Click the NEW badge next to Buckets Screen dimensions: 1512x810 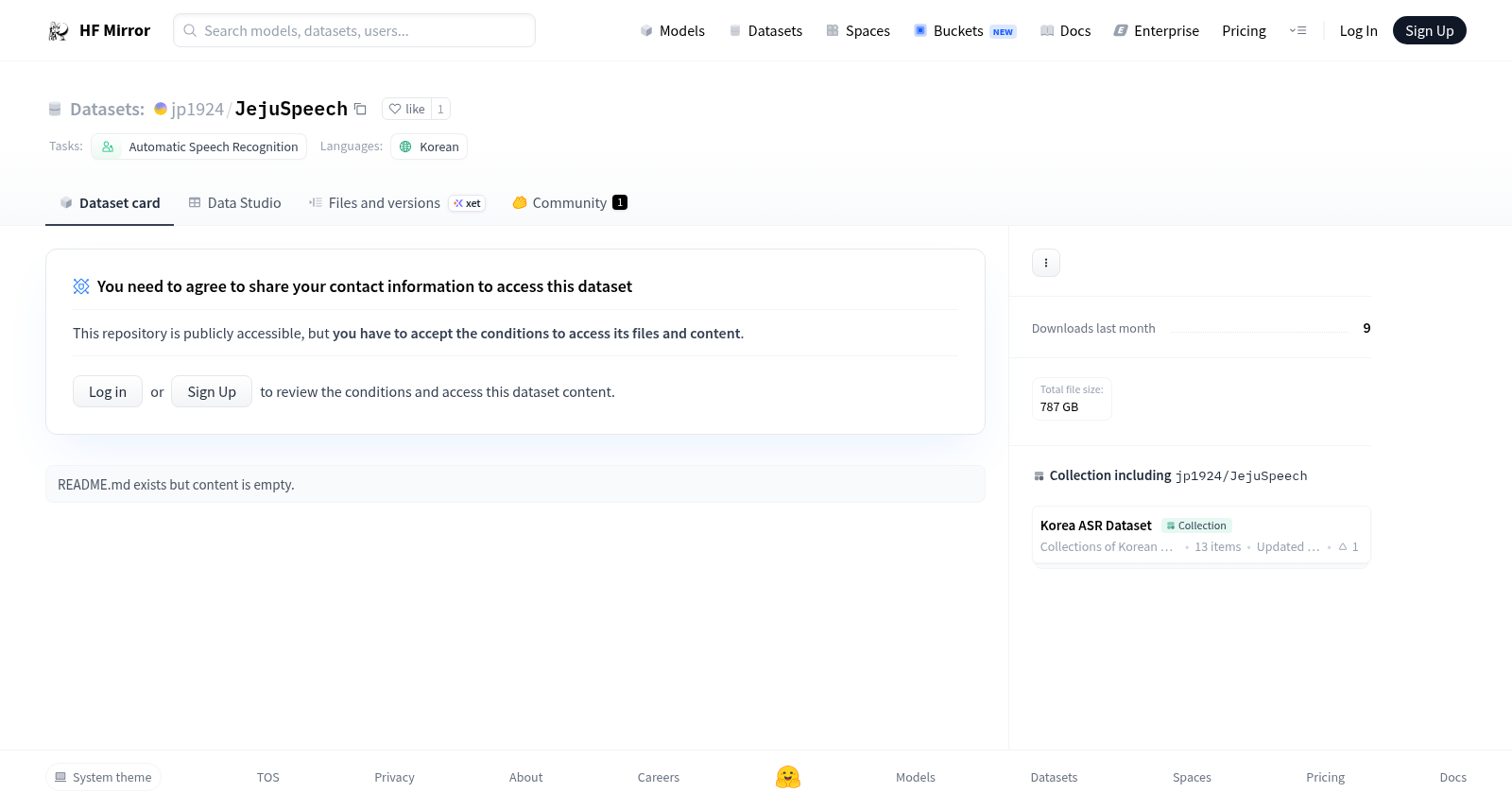1003,32
